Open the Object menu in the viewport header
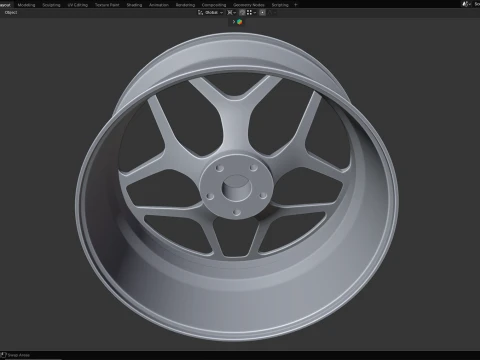This screenshot has width=480, height=360. pyautogui.click(x=11, y=12)
